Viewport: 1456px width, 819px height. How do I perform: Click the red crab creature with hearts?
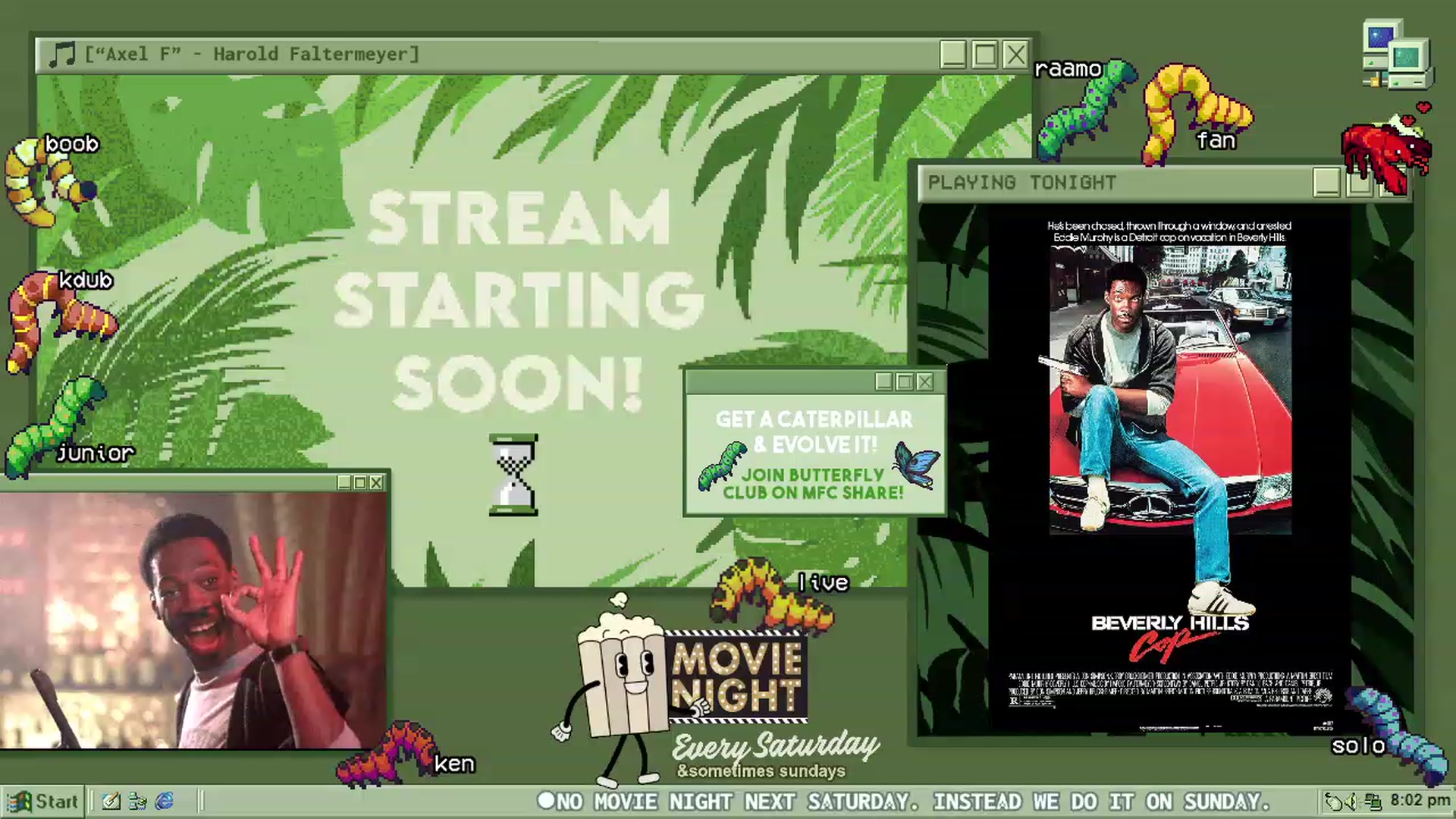coord(1386,150)
